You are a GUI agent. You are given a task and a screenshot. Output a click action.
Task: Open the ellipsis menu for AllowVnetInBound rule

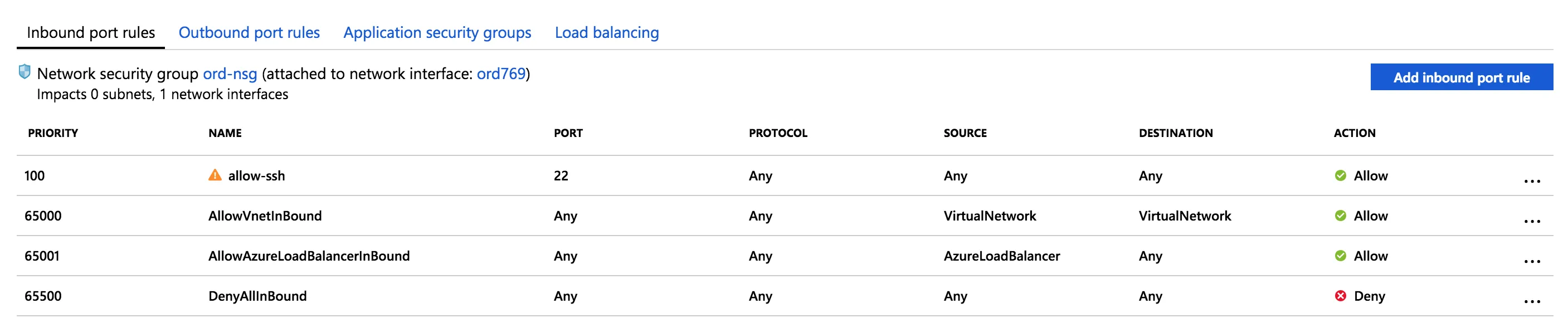tap(1531, 221)
